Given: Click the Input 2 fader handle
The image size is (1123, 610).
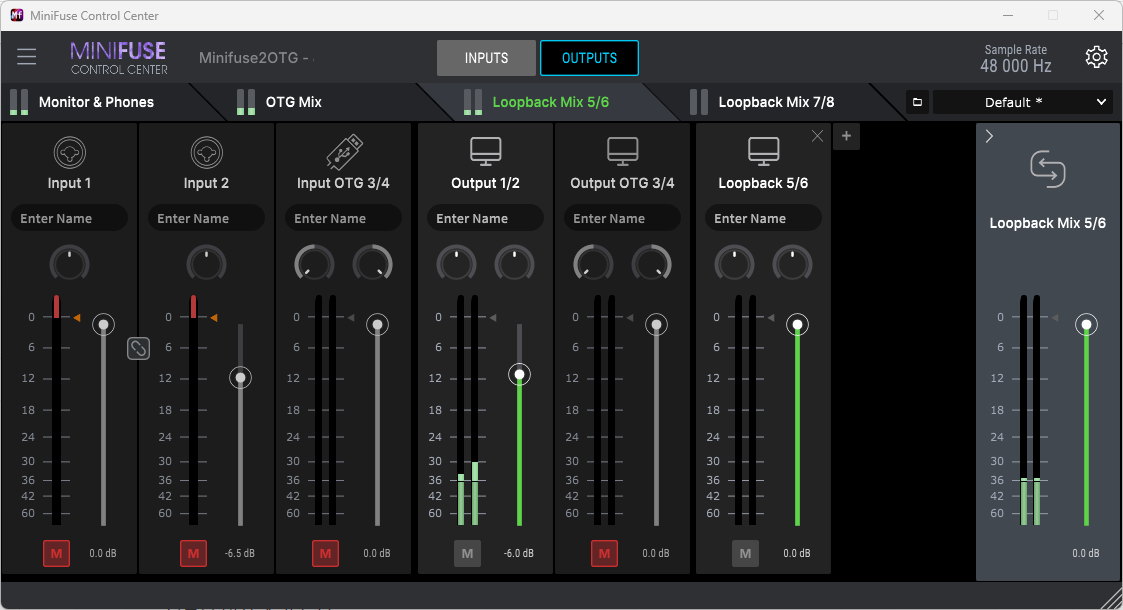Looking at the screenshot, I should point(240,378).
